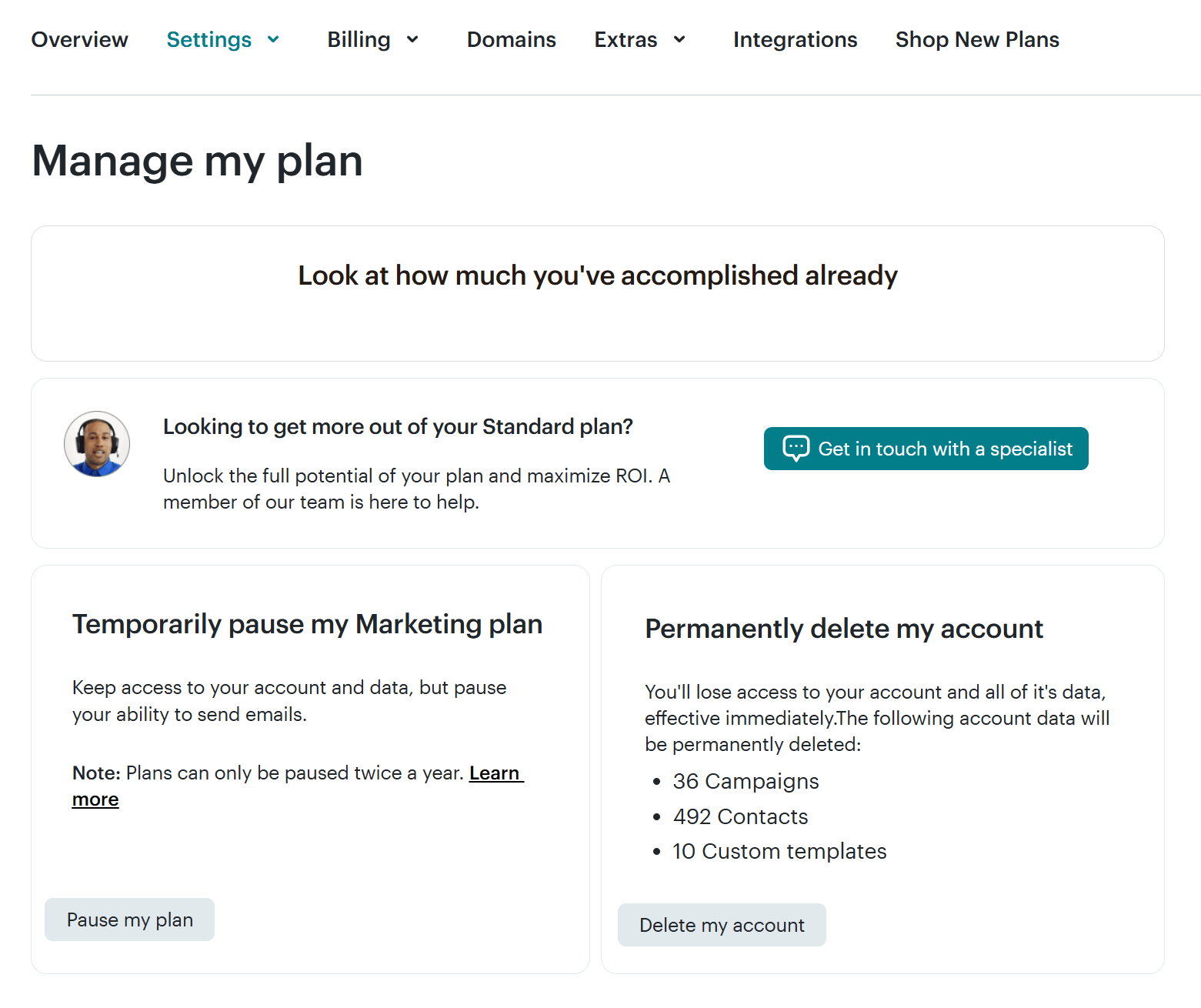Click the specialist avatar photo
The height and width of the screenshot is (1008, 1201).
click(x=97, y=444)
